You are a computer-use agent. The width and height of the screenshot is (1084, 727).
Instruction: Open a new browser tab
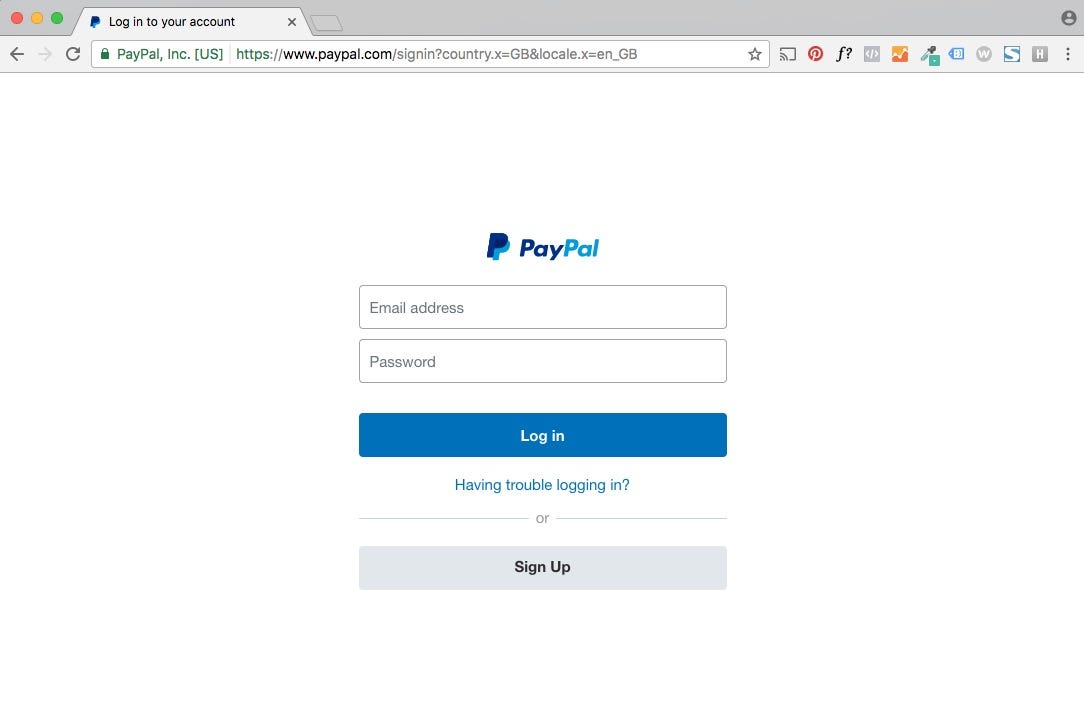(x=326, y=23)
